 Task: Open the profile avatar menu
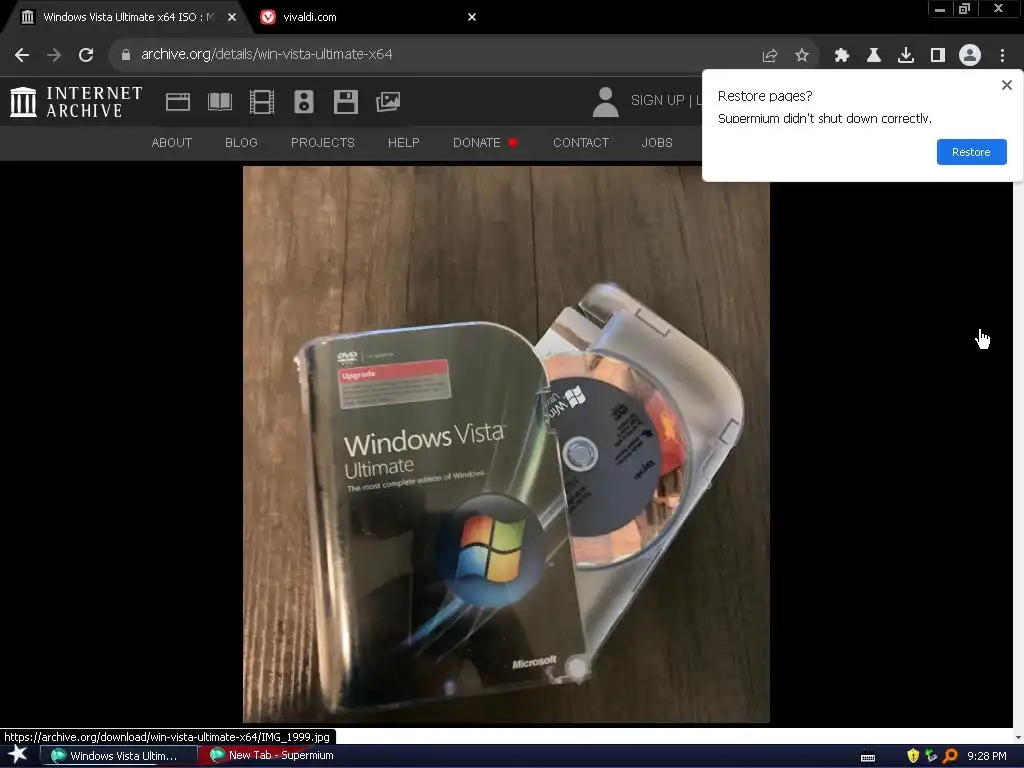[970, 56]
